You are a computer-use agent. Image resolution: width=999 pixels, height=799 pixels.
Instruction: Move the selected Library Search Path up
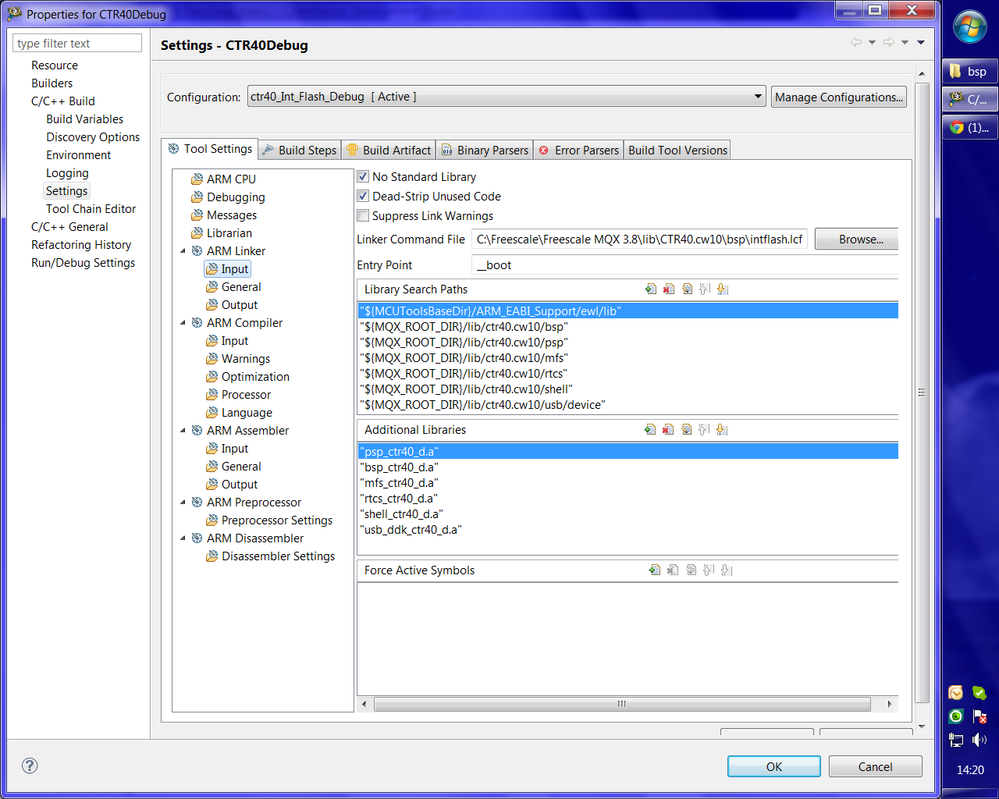tap(704, 289)
